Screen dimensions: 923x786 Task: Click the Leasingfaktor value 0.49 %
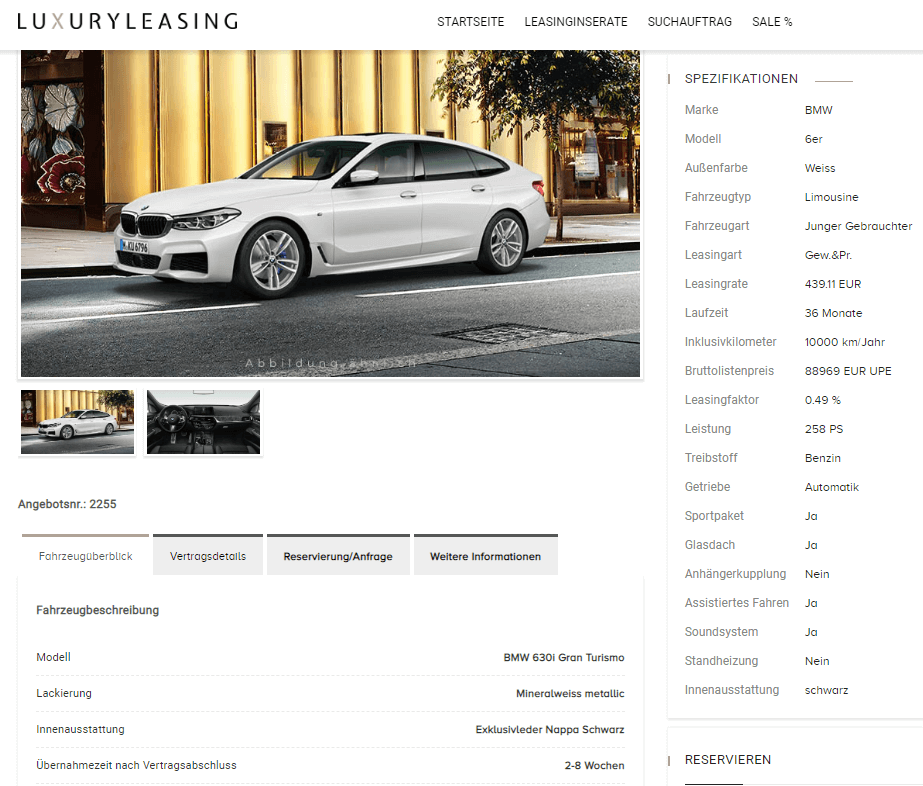[x=823, y=400]
